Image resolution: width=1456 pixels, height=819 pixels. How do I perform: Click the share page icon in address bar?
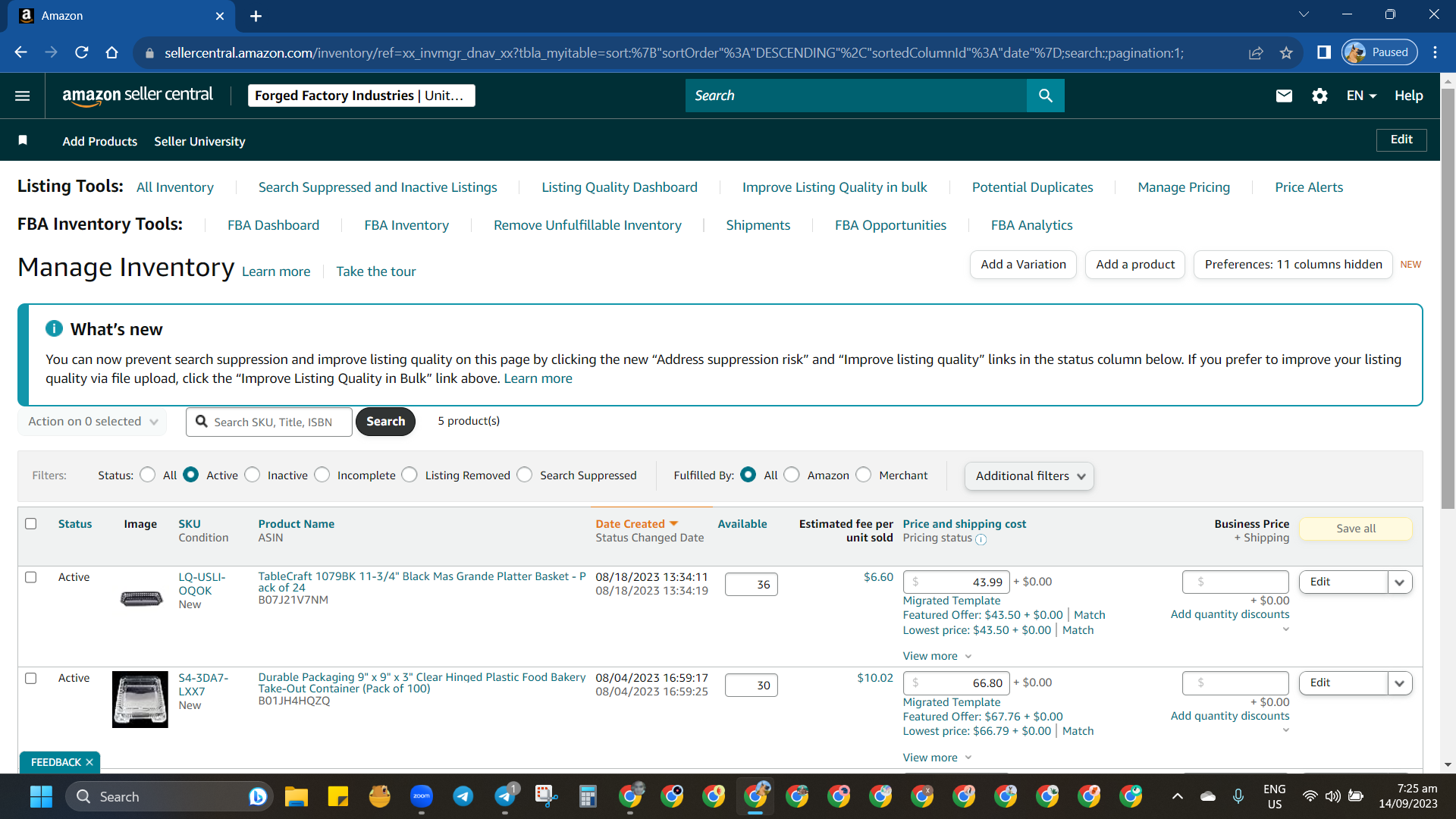(x=1256, y=52)
